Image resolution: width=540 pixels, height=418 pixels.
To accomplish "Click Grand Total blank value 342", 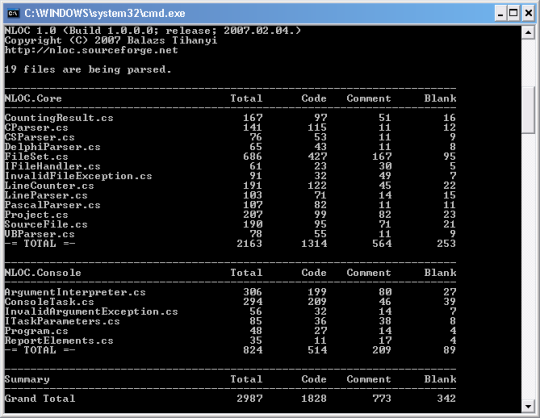I will tap(446, 398).
